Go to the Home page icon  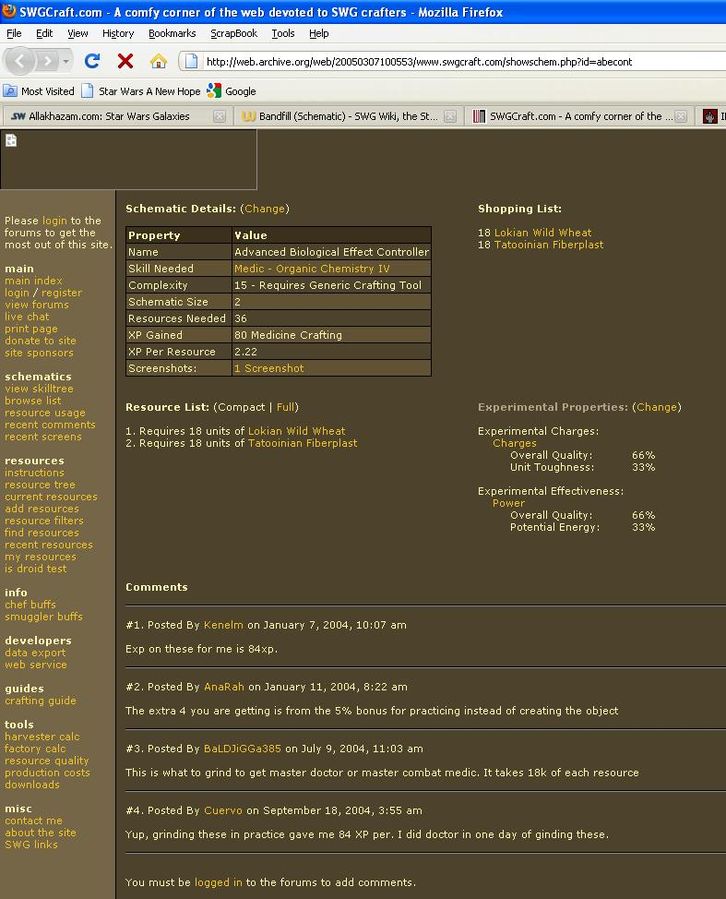point(158,61)
